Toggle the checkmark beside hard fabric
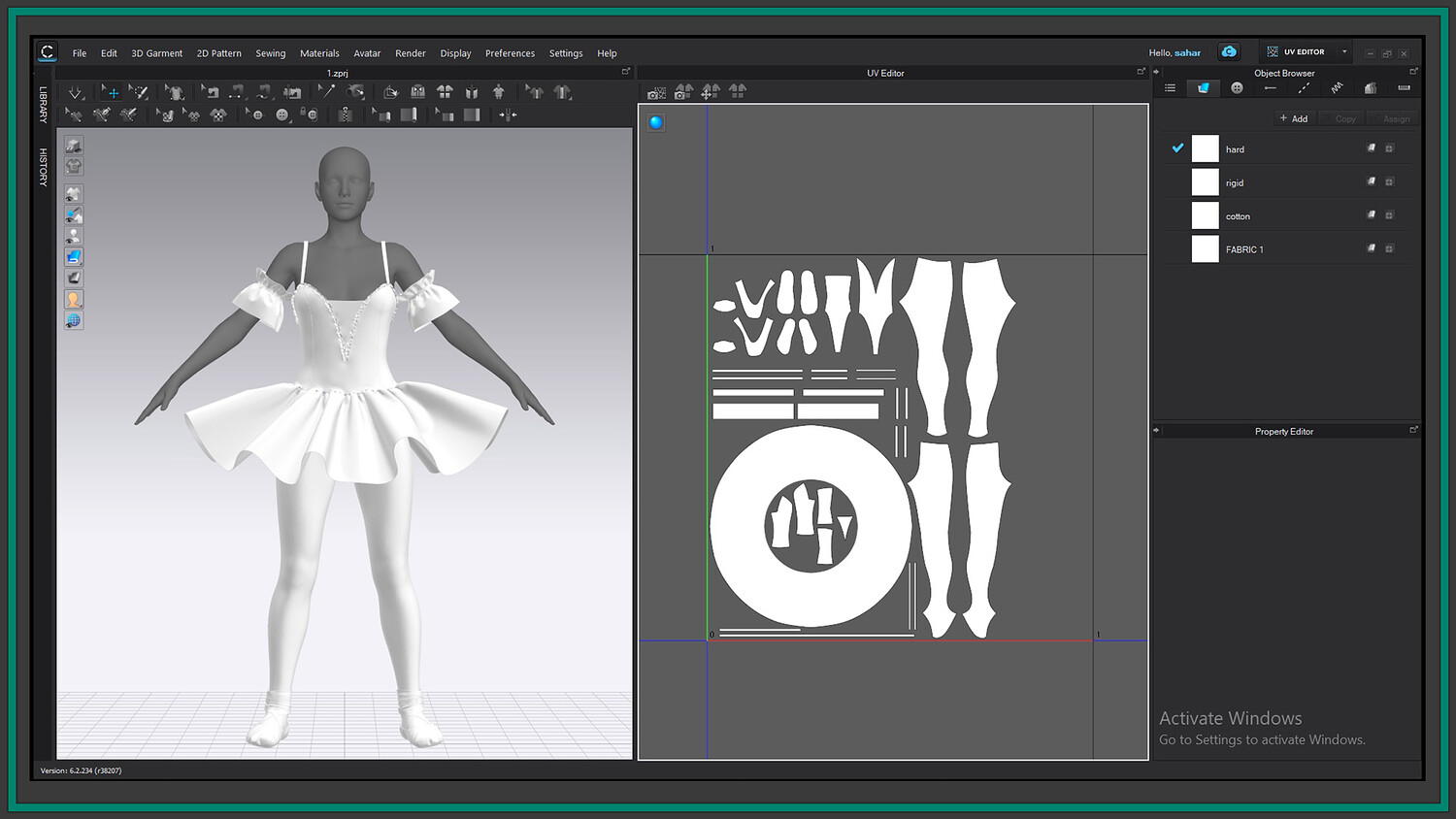Screen dimensions: 1456x819 (1177, 148)
